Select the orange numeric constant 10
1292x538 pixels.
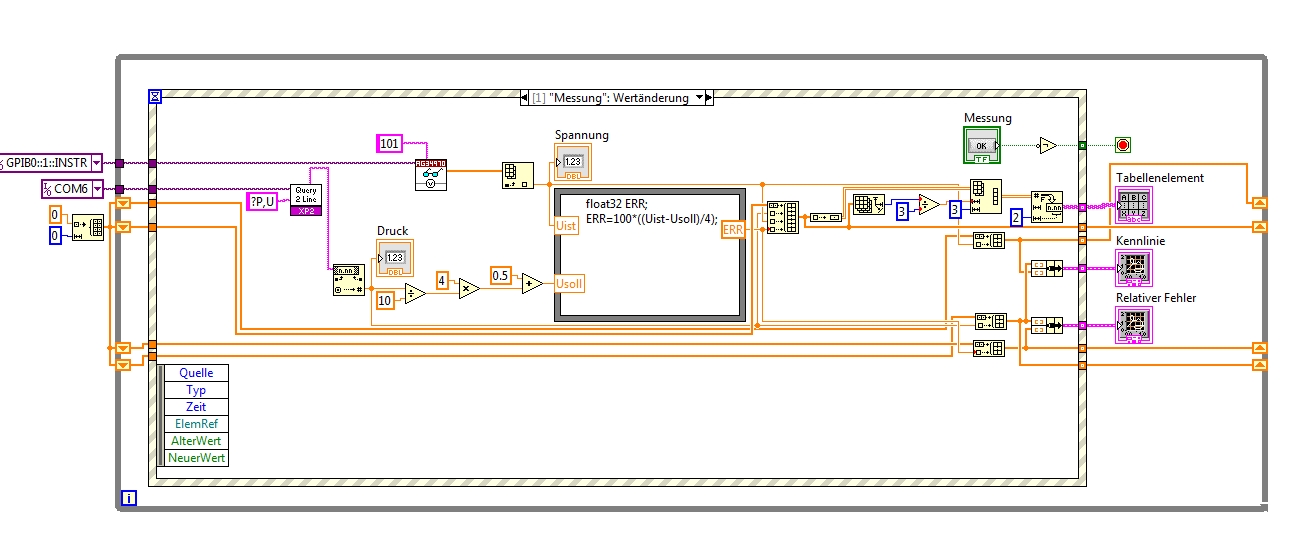pyautogui.click(x=385, y=299)
